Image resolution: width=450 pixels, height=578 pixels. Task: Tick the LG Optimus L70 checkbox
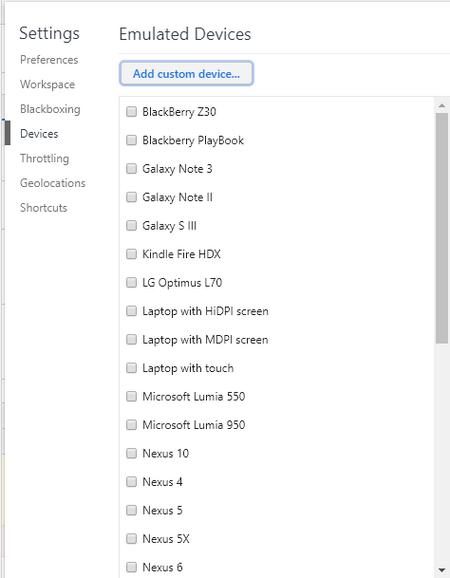tap(131, 282)
